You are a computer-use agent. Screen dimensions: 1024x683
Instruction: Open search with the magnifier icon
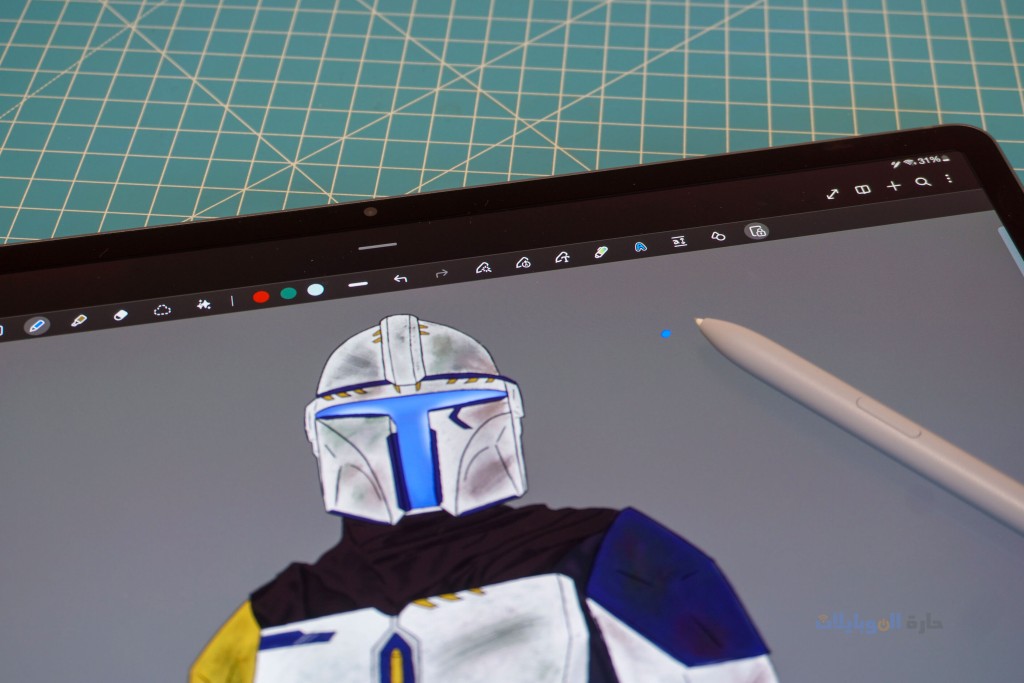(x=923, y=182)
